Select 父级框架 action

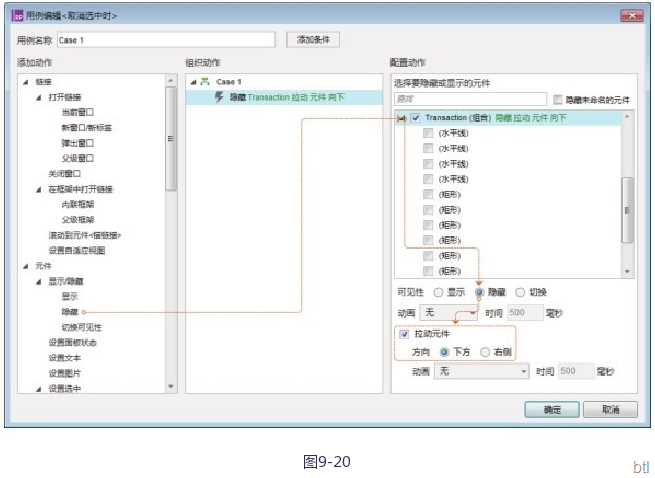78,219
